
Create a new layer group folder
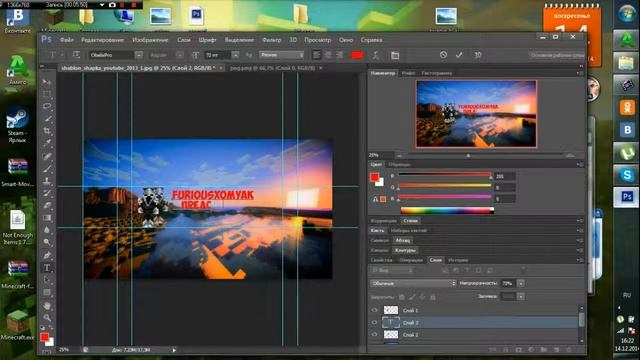click(543, 350)
